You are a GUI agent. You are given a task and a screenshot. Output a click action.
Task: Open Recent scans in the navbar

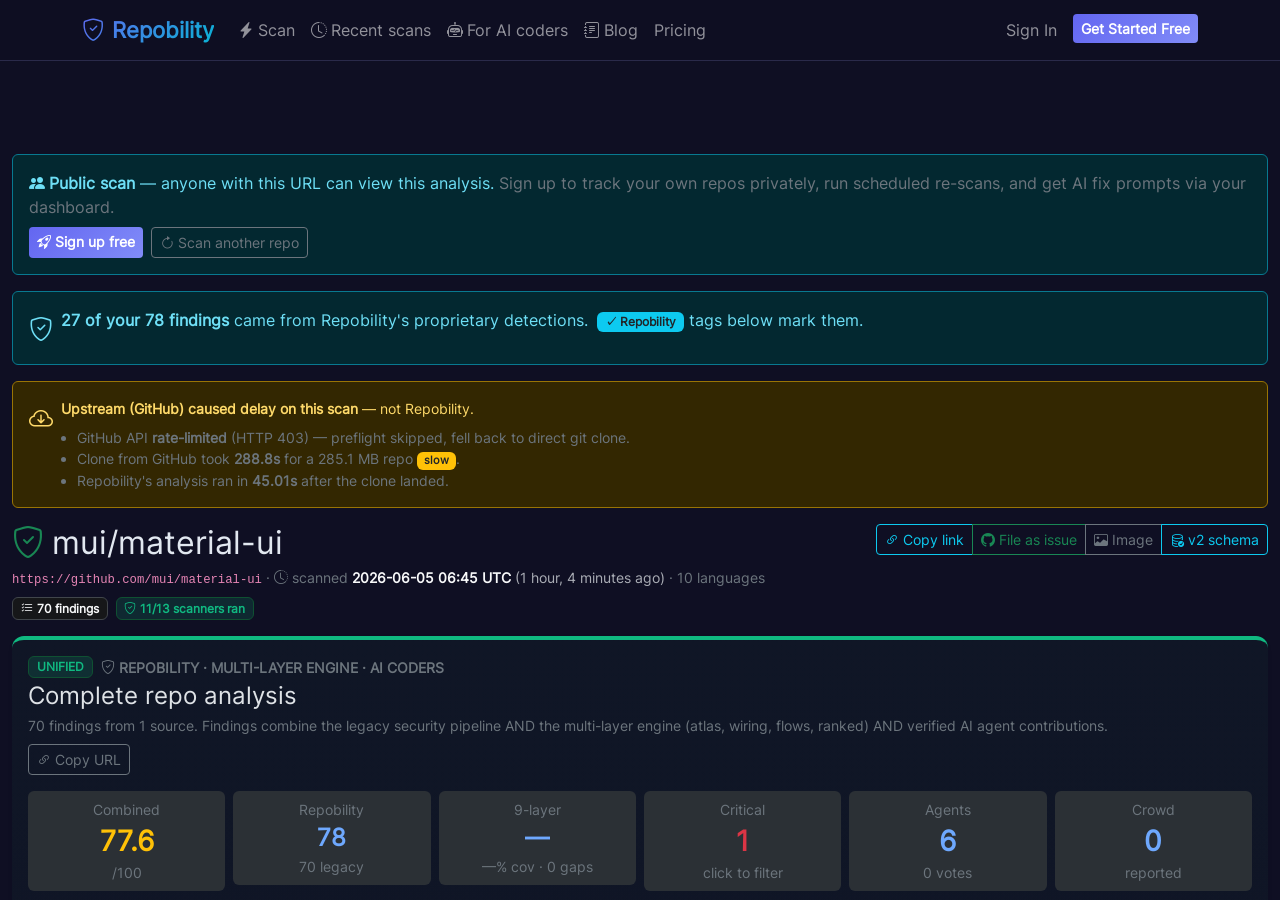click(x=371, y=30)
